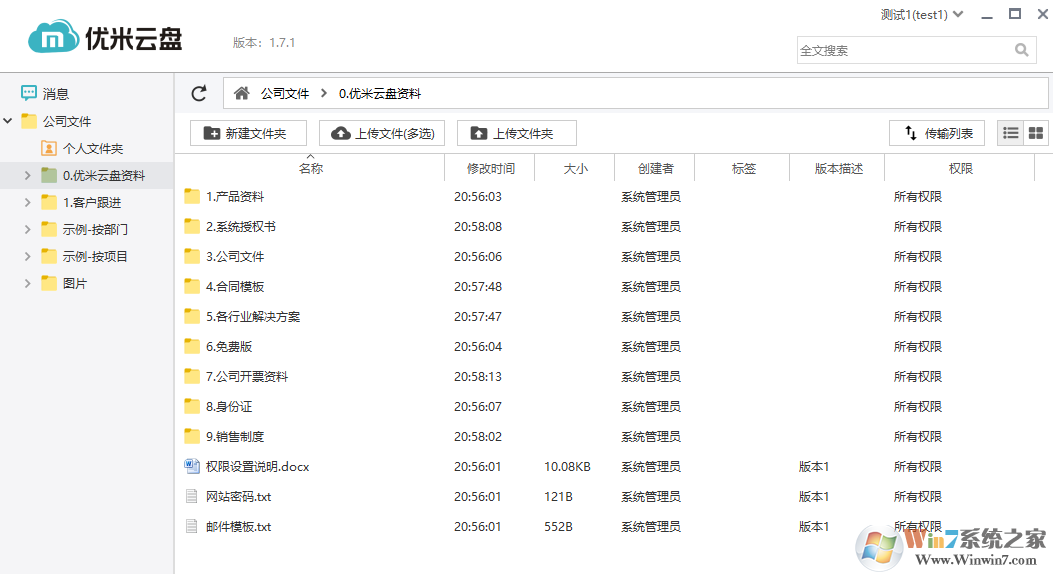Screen dimensions: 1053x574
Task: Click 系统管理员 in the 9.销售制度 row
Action: (x=651, y=436)
